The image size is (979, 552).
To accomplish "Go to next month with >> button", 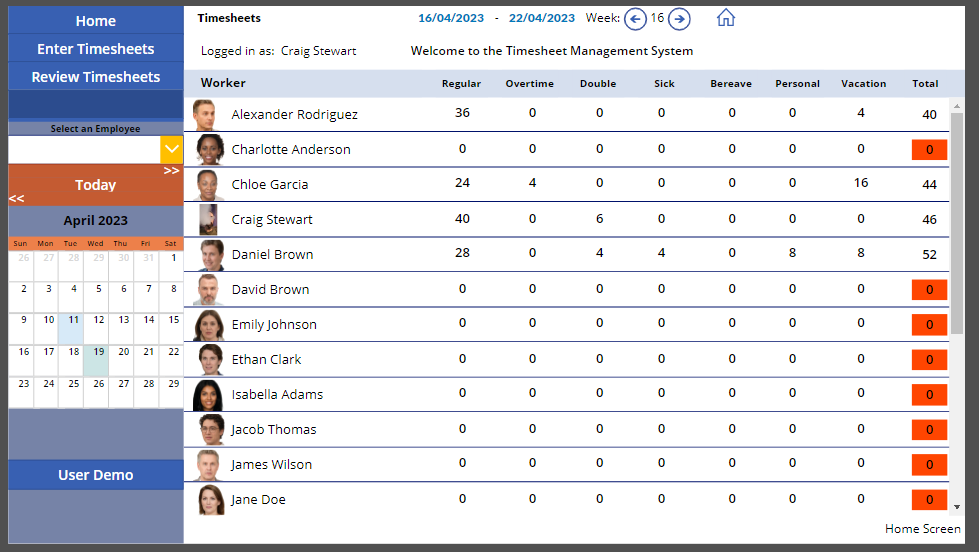I will click(x=172, y=170).
